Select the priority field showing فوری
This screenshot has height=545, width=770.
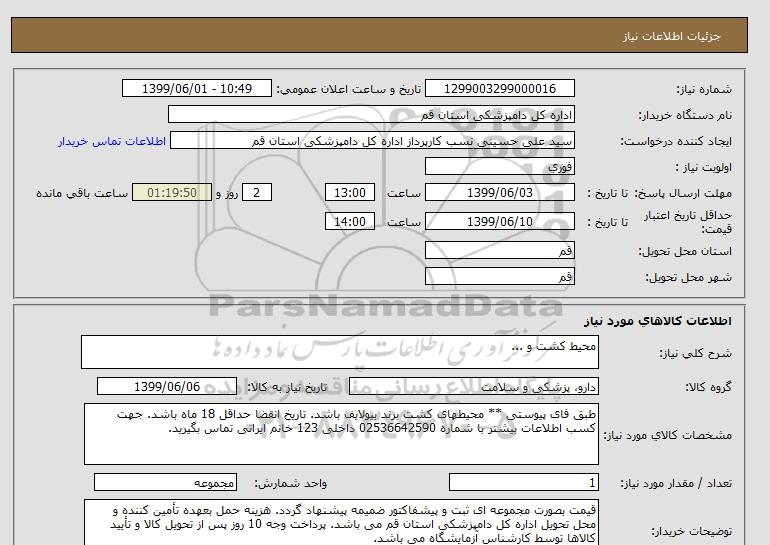[499, 166]
